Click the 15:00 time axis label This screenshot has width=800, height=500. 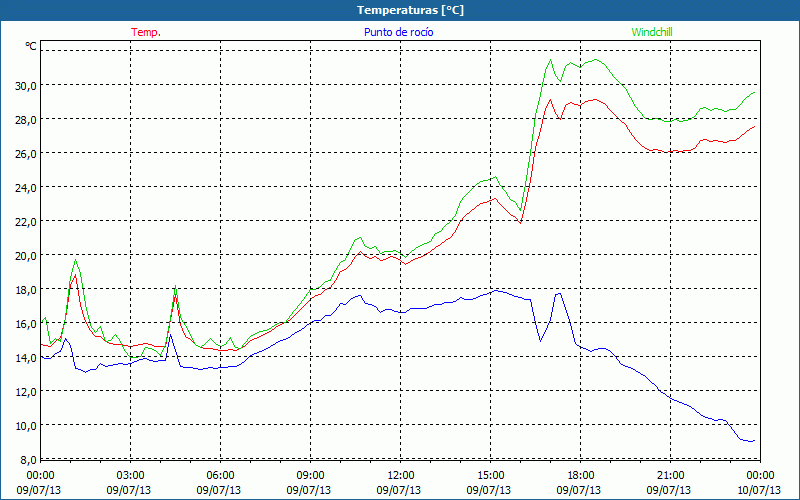(490, 476)
